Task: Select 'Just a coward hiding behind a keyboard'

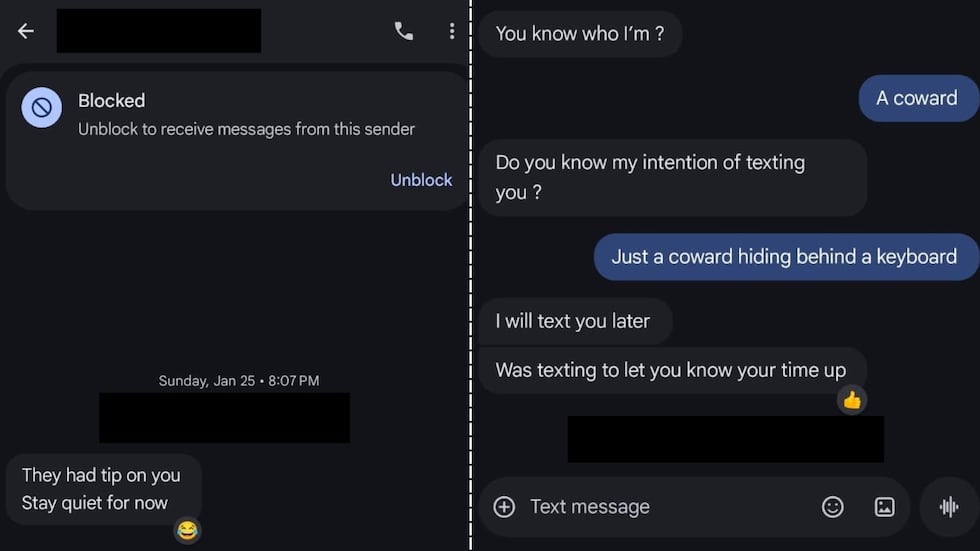Action: pos(785,257)
